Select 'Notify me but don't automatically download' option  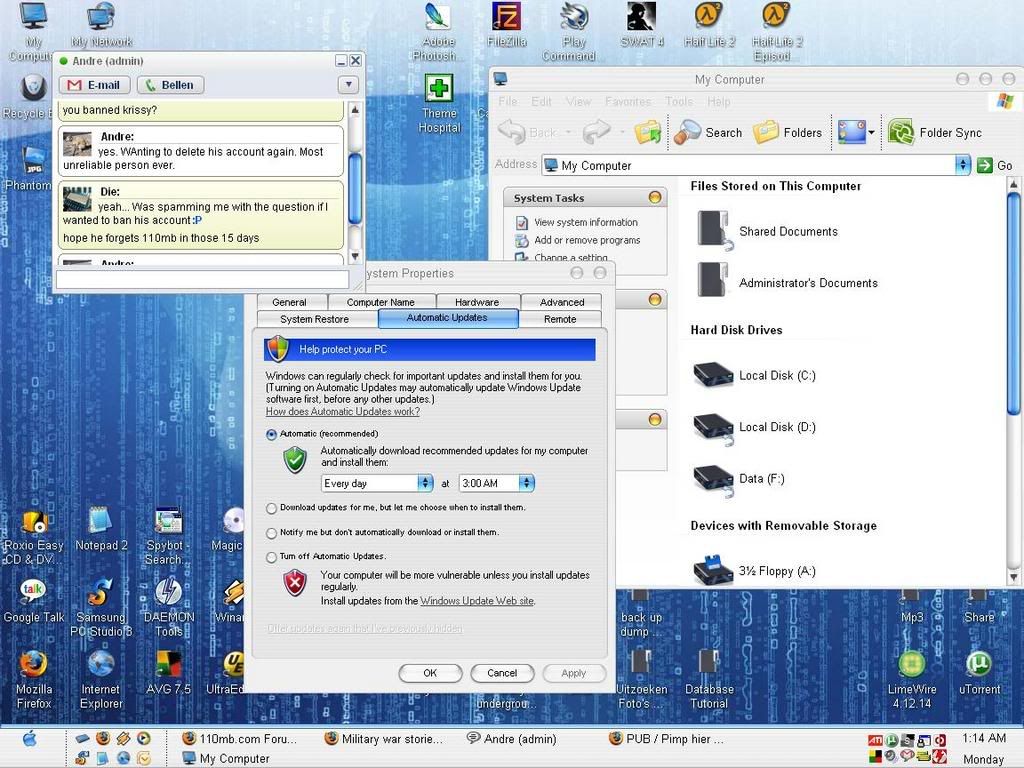pyautogui.click(x=272, y=533)
